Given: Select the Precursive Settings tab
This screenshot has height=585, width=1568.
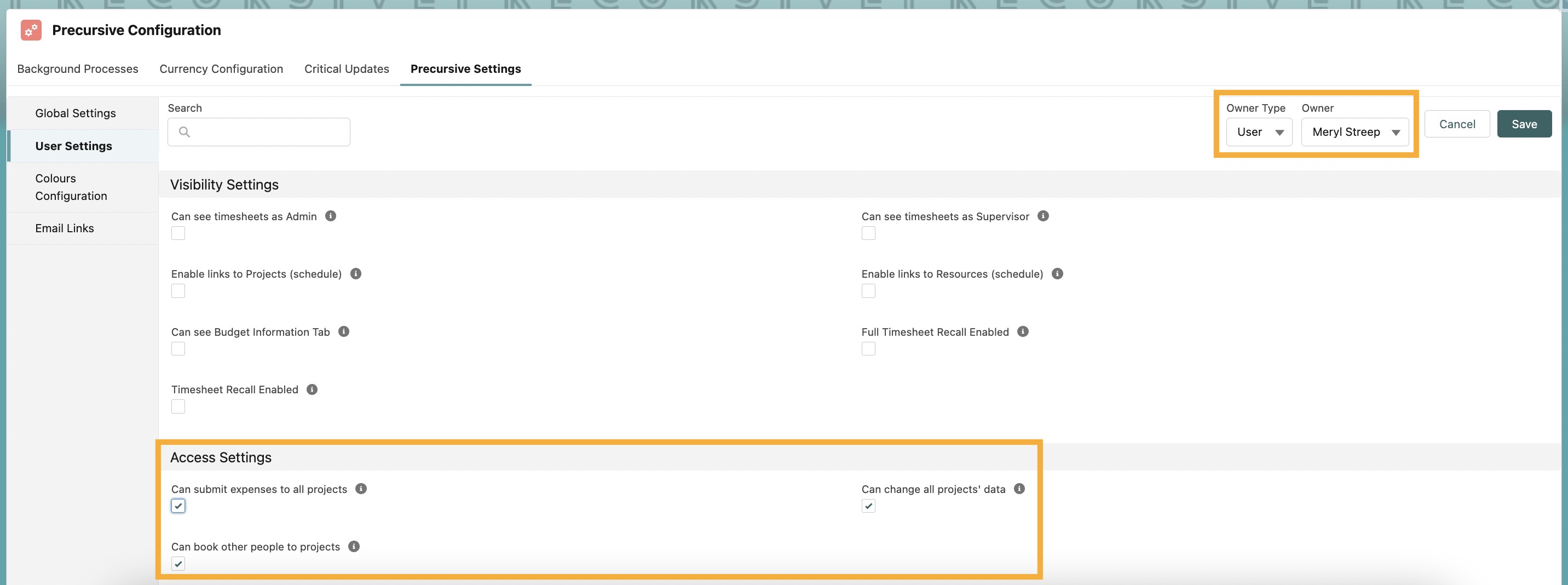Looking at the screenshot, I should [466, 69].
